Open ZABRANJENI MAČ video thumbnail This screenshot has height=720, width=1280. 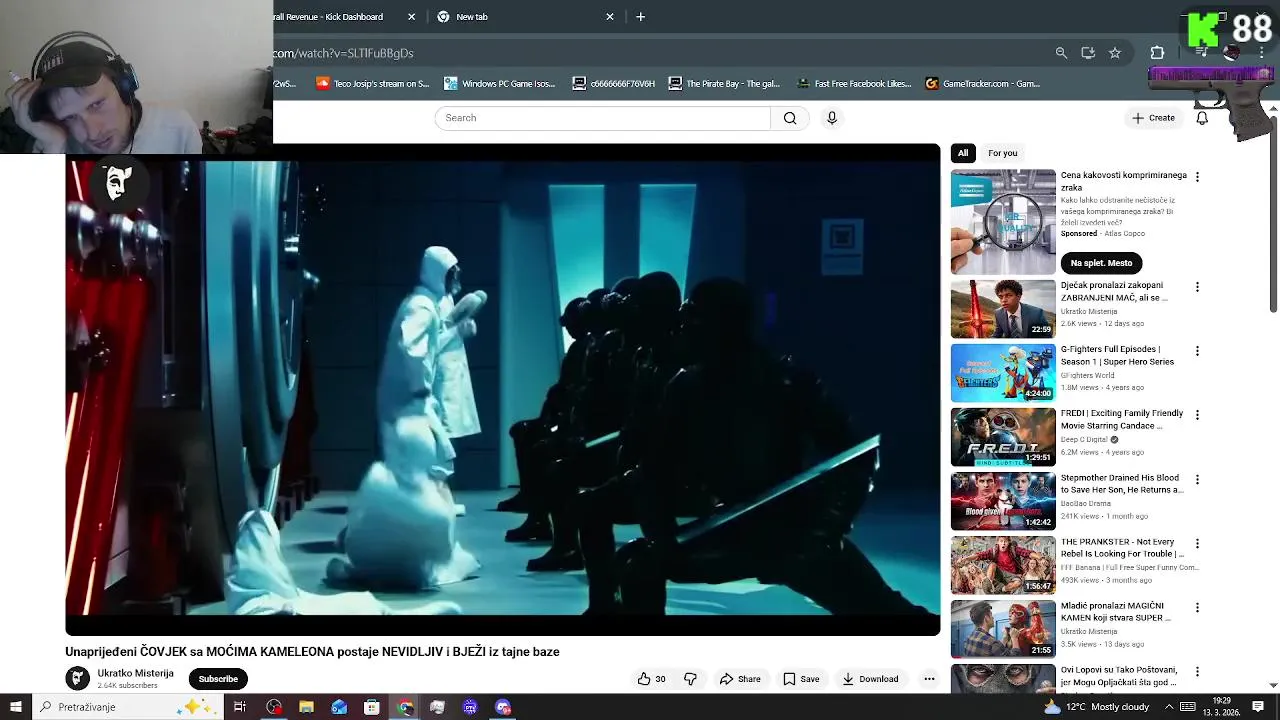pyautogui.click(x=1003, y=309)
